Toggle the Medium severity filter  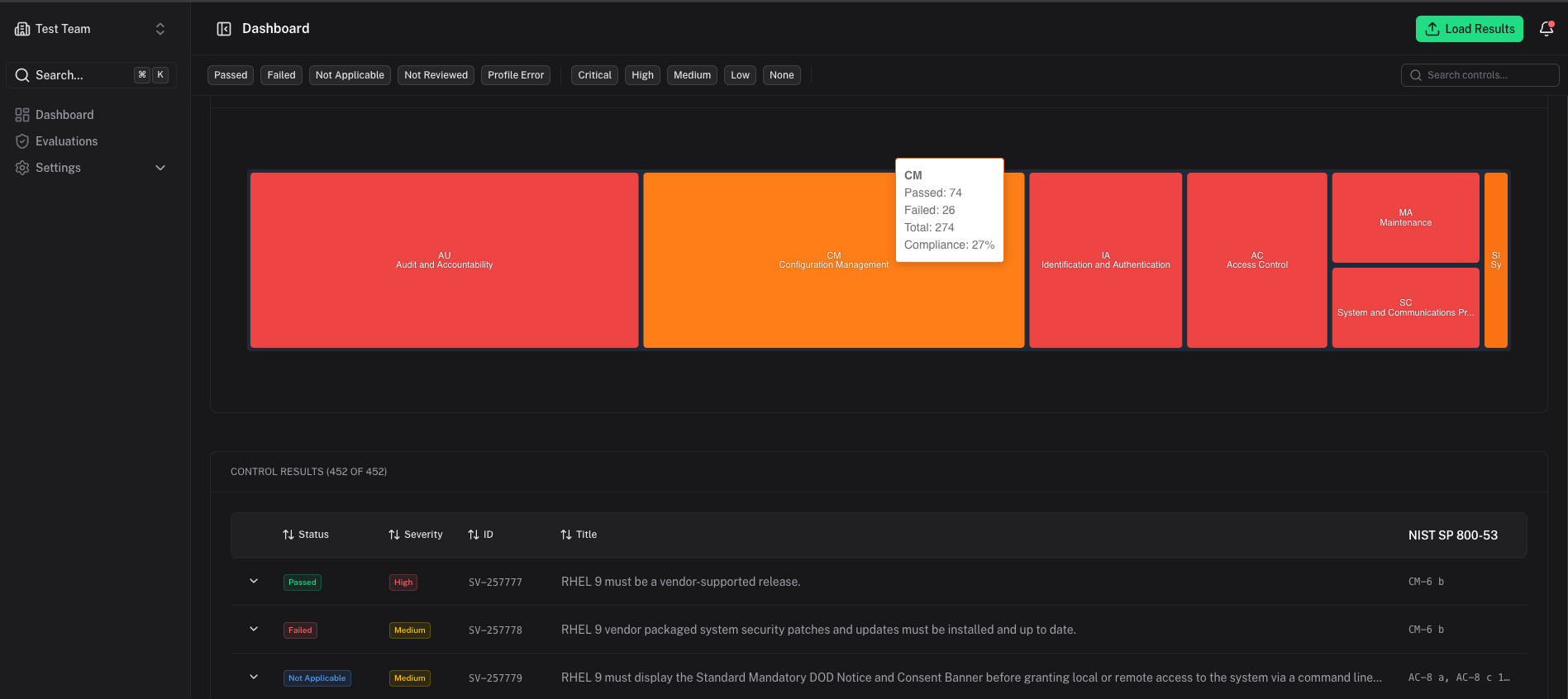point(692,75)
